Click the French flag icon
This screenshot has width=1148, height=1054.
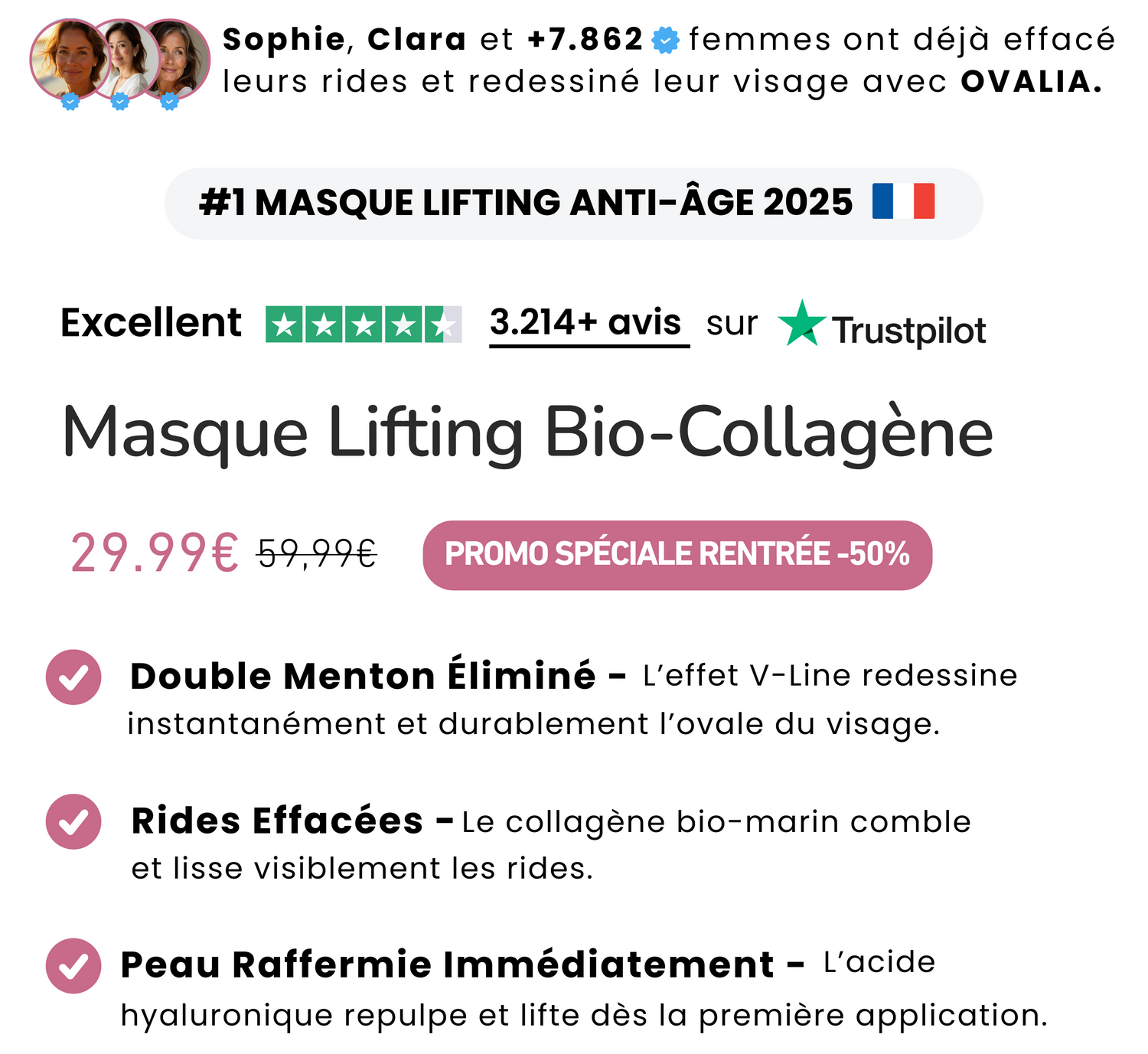click(x=903, y=201)
